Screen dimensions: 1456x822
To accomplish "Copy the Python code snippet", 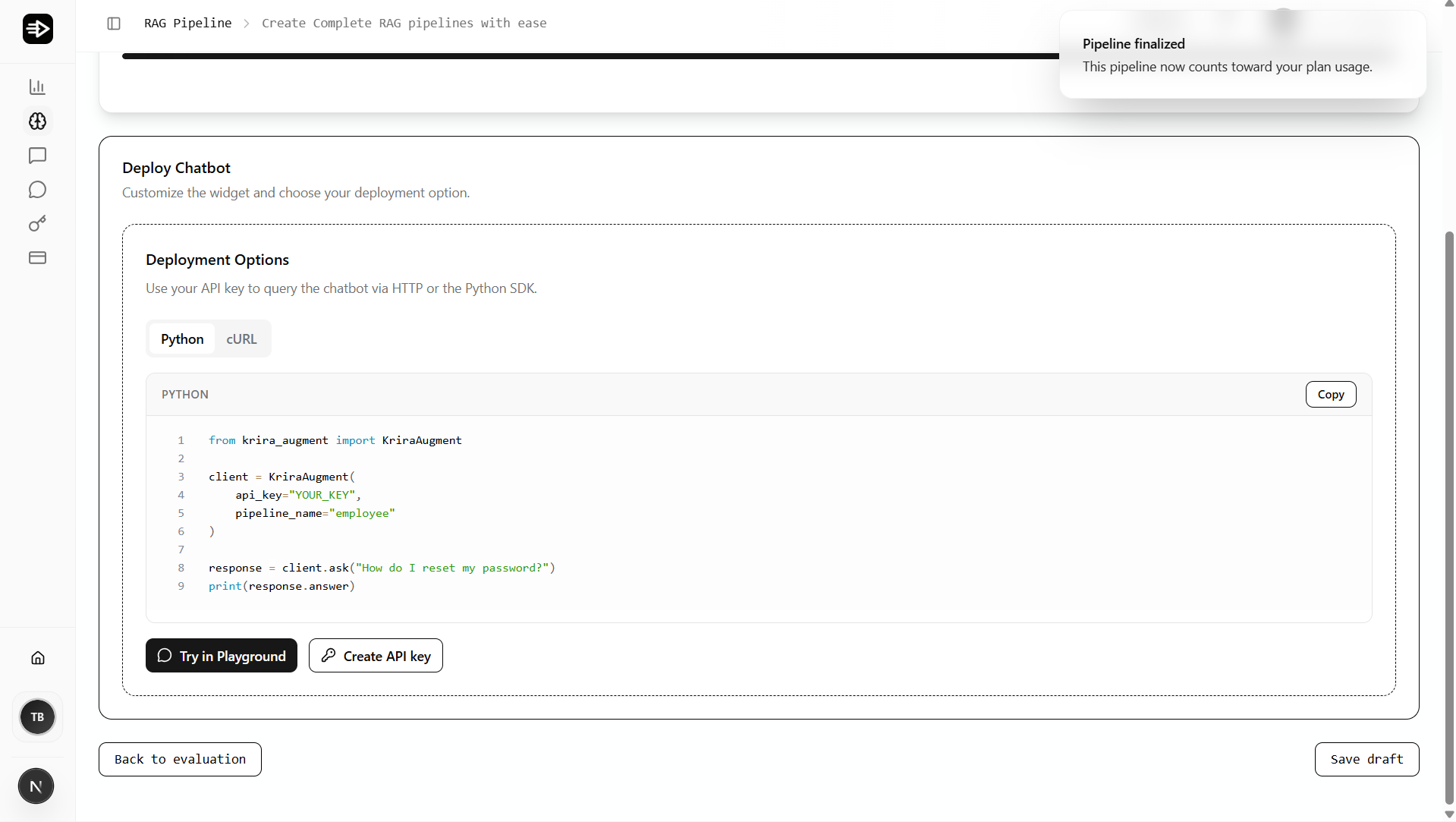I will [x=1331, y=395].
